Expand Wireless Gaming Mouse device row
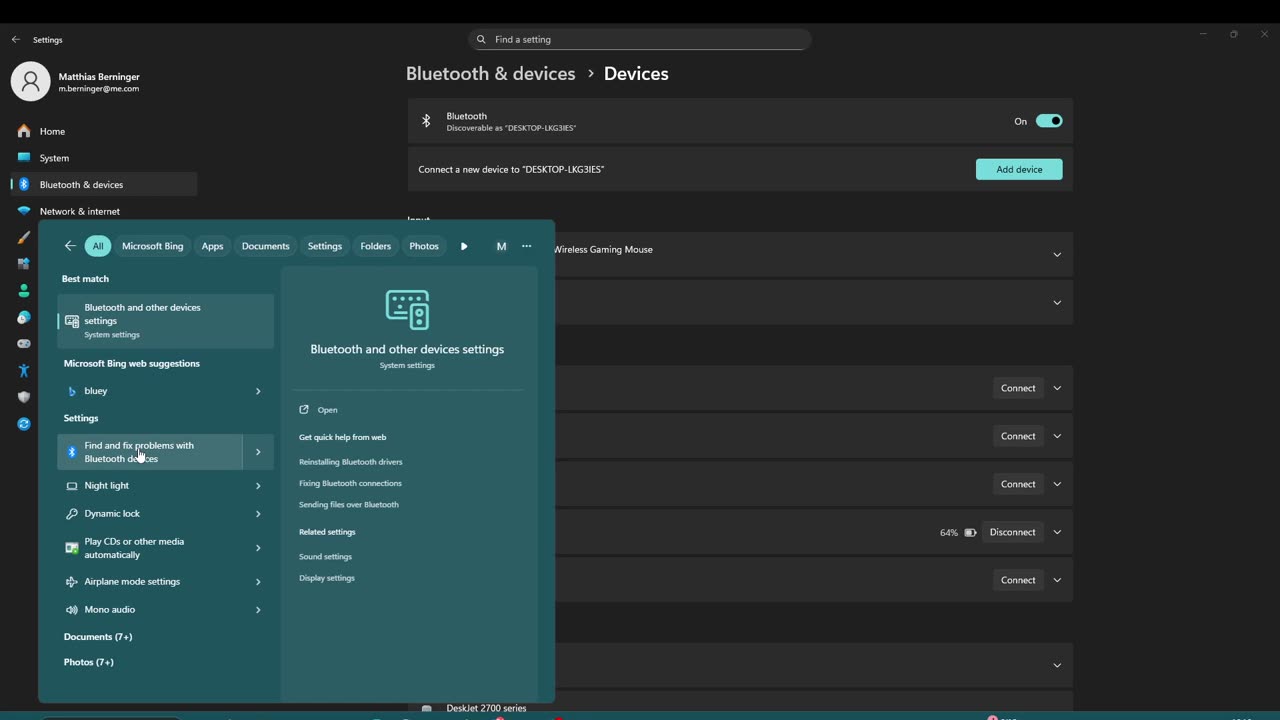The height and width of the screenshot is (720, 1280). coord(1057,255)
